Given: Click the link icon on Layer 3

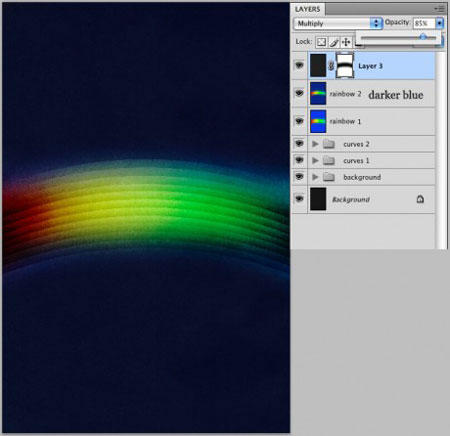Looking at the screenshot, I should (x=331, y=66).
